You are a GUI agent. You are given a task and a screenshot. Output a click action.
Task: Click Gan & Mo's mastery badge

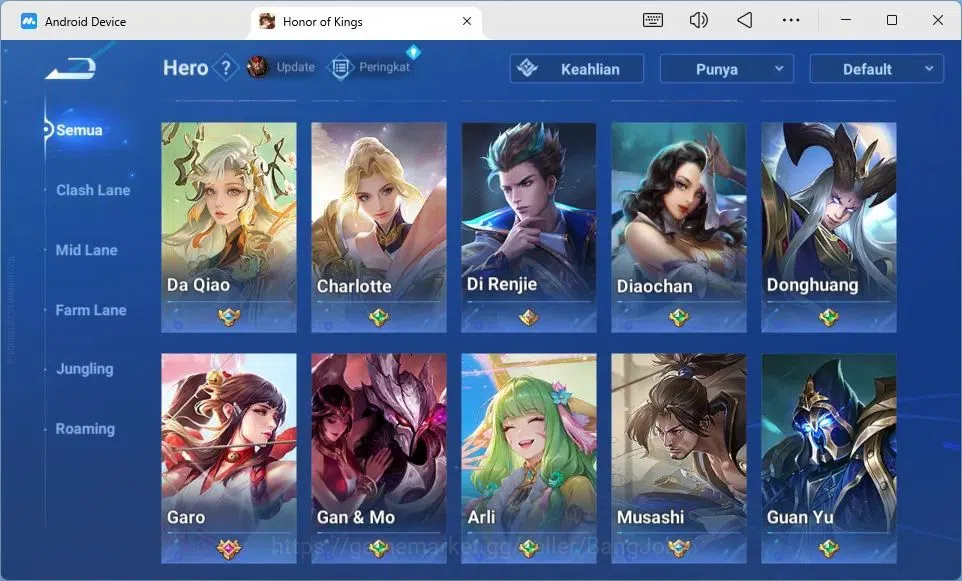pos(379,548)
